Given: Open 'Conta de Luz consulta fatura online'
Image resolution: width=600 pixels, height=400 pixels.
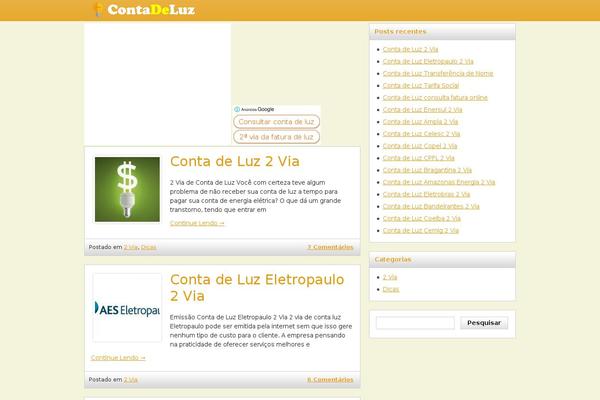Looking at the screenshot, I should click(435, 98).
